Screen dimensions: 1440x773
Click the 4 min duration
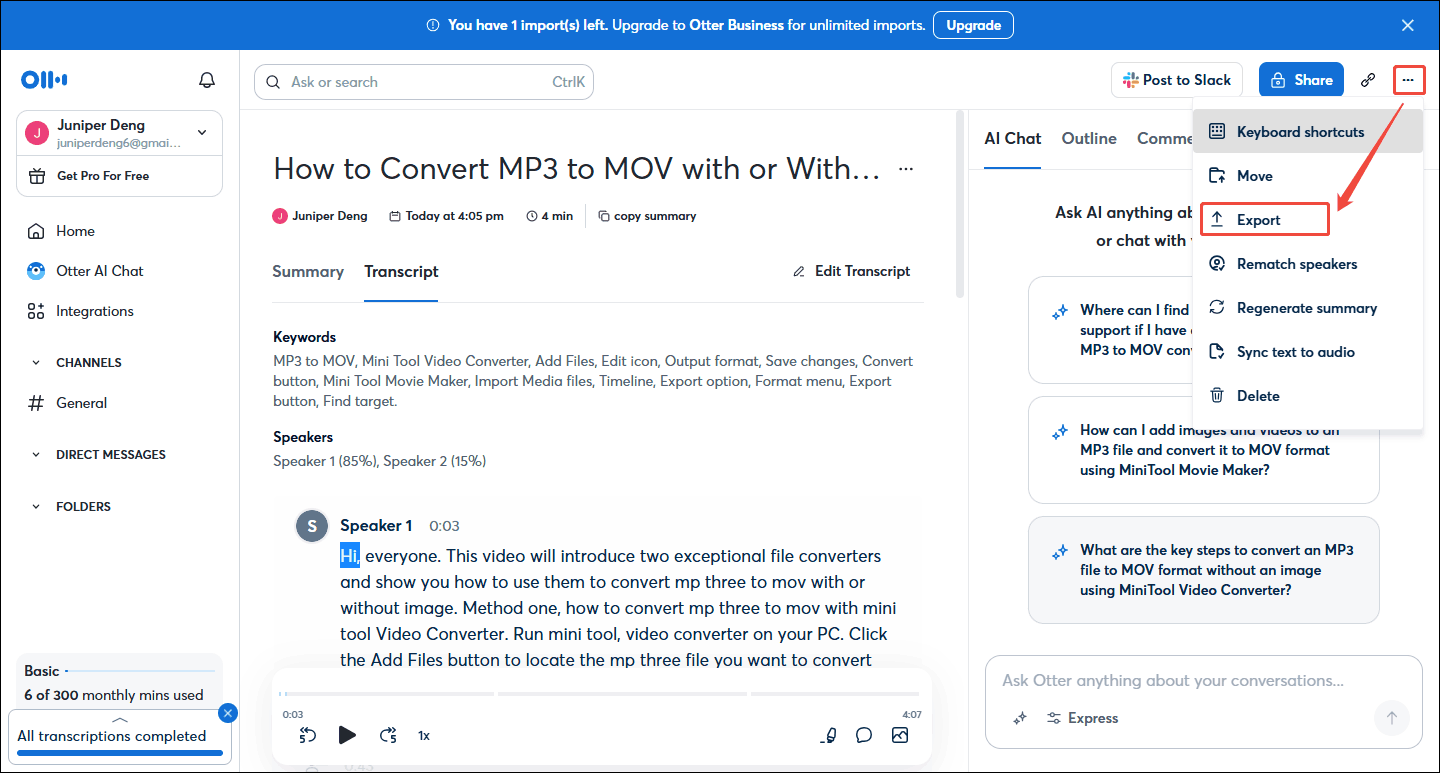tap(550, 216)
